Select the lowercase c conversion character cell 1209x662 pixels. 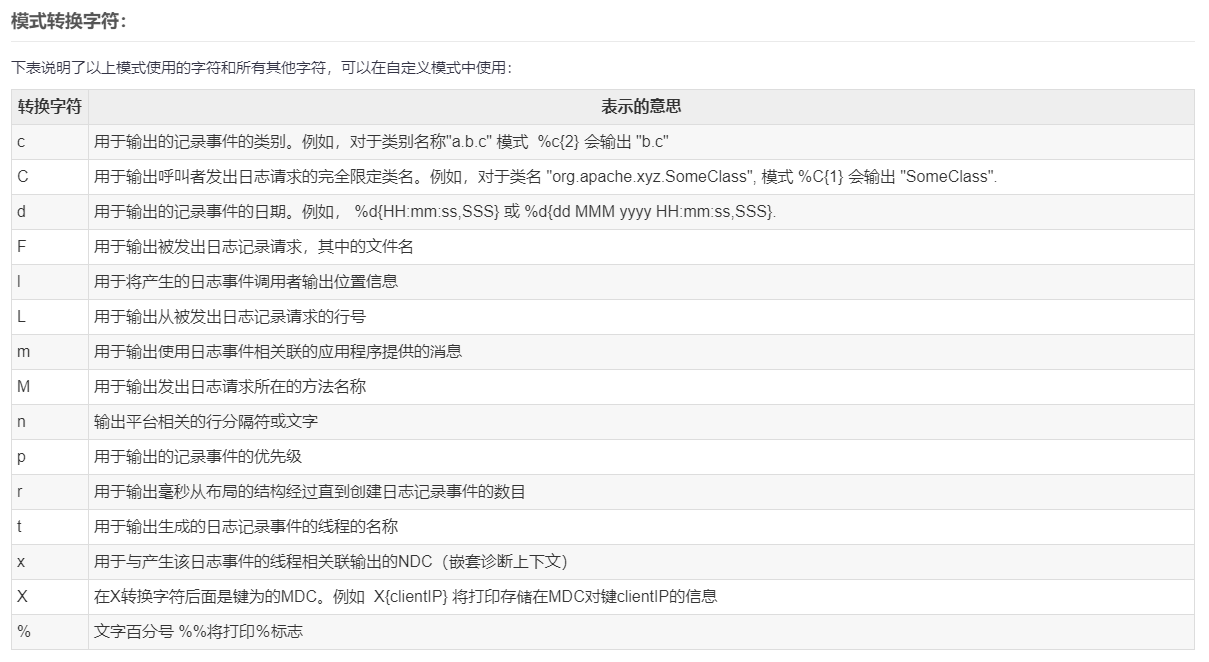[50, 142]
